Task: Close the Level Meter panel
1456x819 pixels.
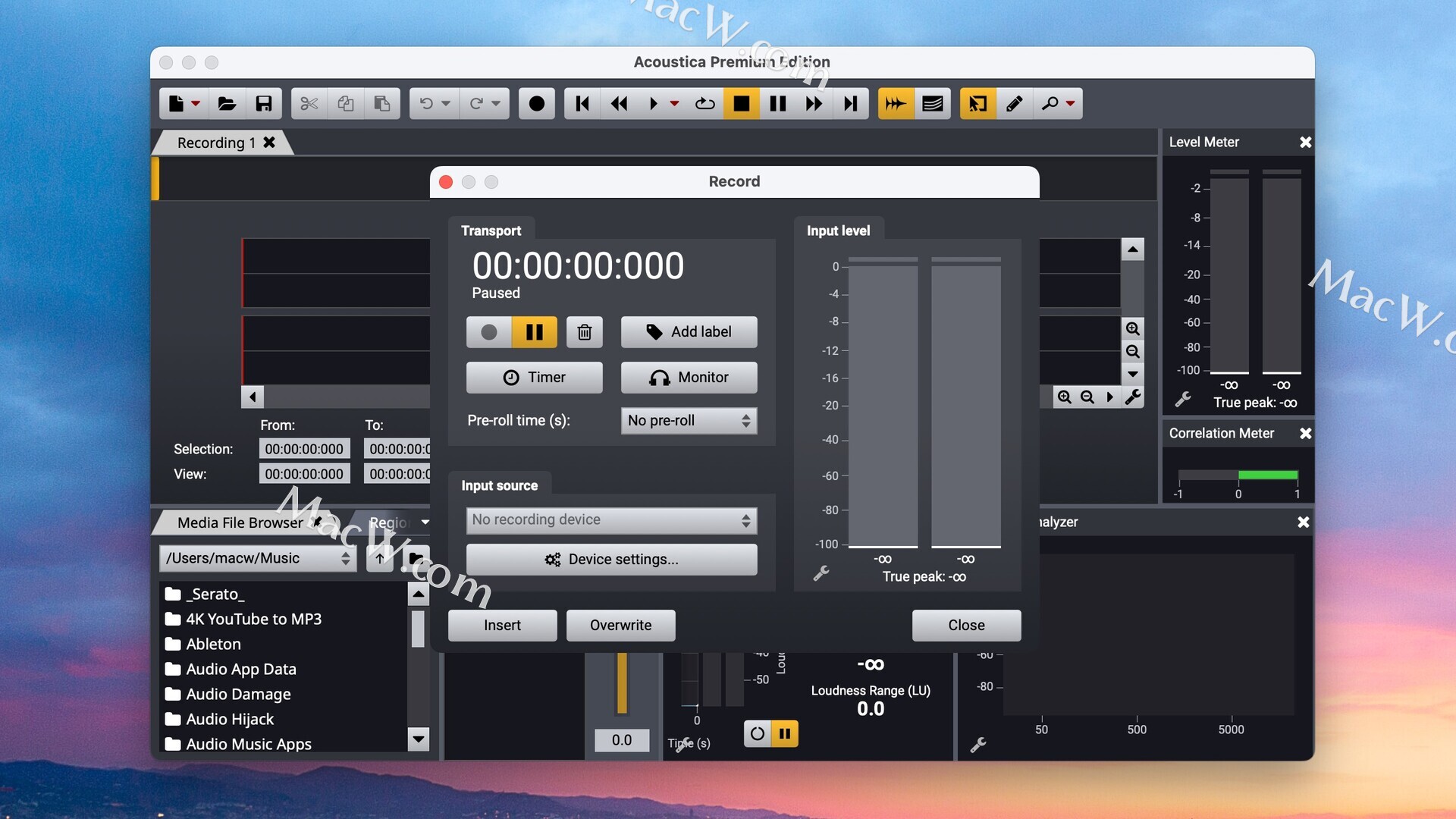Action: 1305,143
